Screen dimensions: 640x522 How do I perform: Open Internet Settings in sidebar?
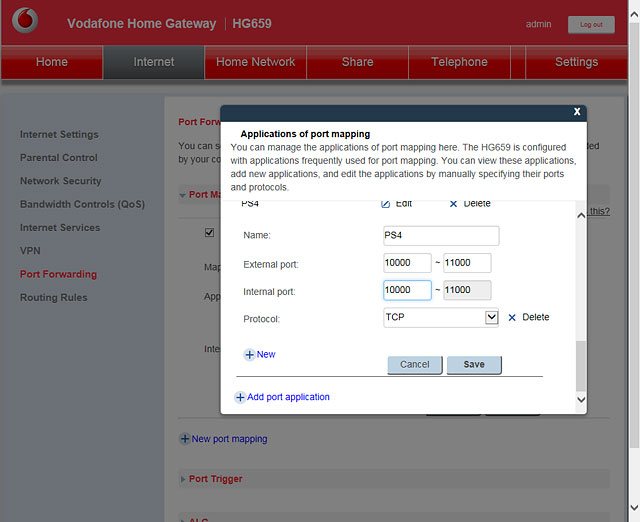(x=59, y=134)
